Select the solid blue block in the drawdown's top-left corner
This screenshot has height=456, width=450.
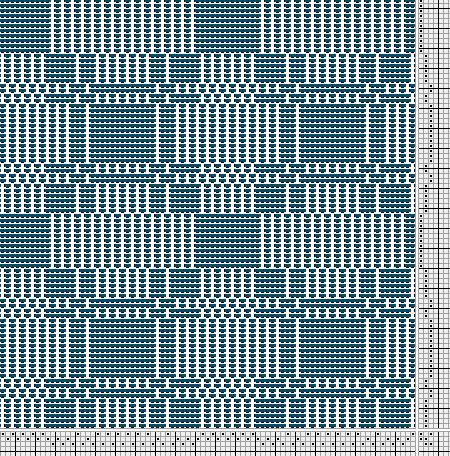25,26
